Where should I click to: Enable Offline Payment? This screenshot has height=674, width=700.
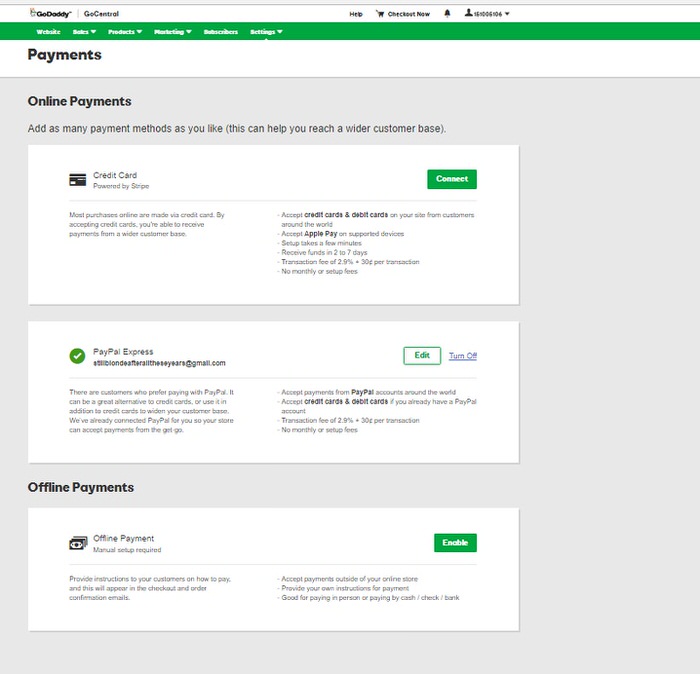pos(455,543)
